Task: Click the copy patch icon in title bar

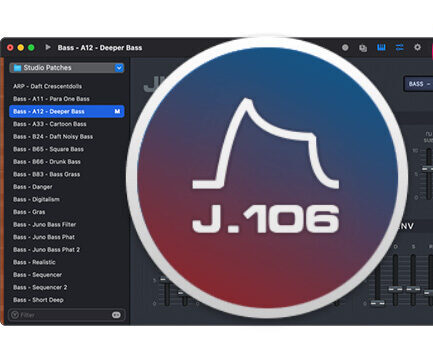Action: pos(363,48)
